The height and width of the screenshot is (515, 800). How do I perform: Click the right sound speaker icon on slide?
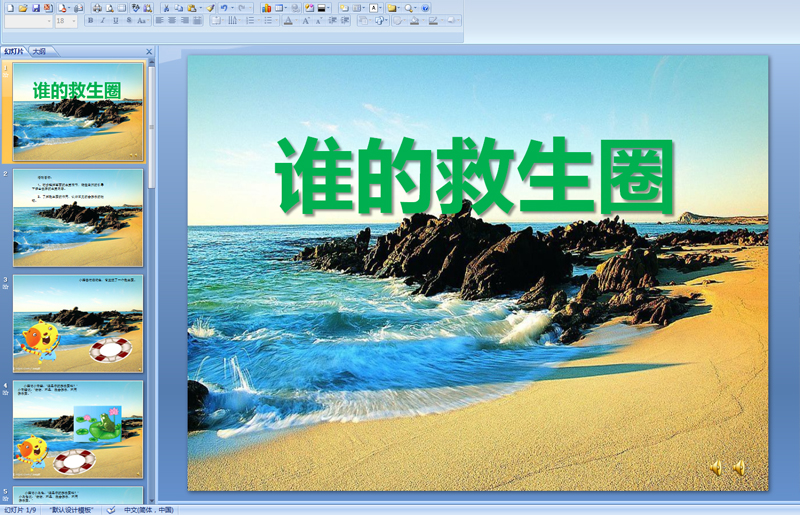click(739, 468)
